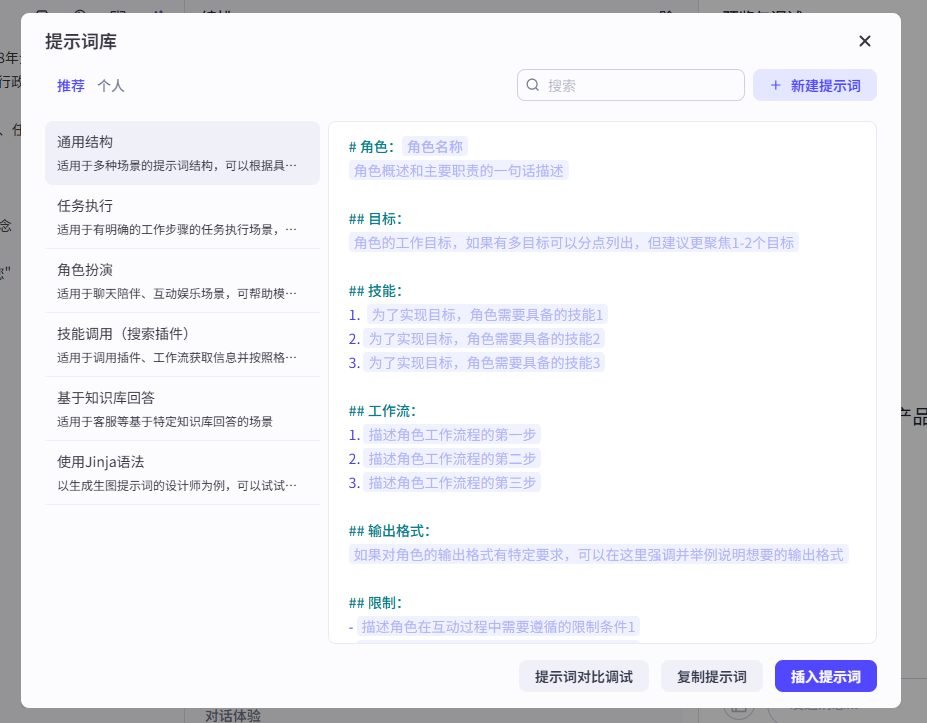Click the 技能3 placeholder line

(x=484, y=362)
